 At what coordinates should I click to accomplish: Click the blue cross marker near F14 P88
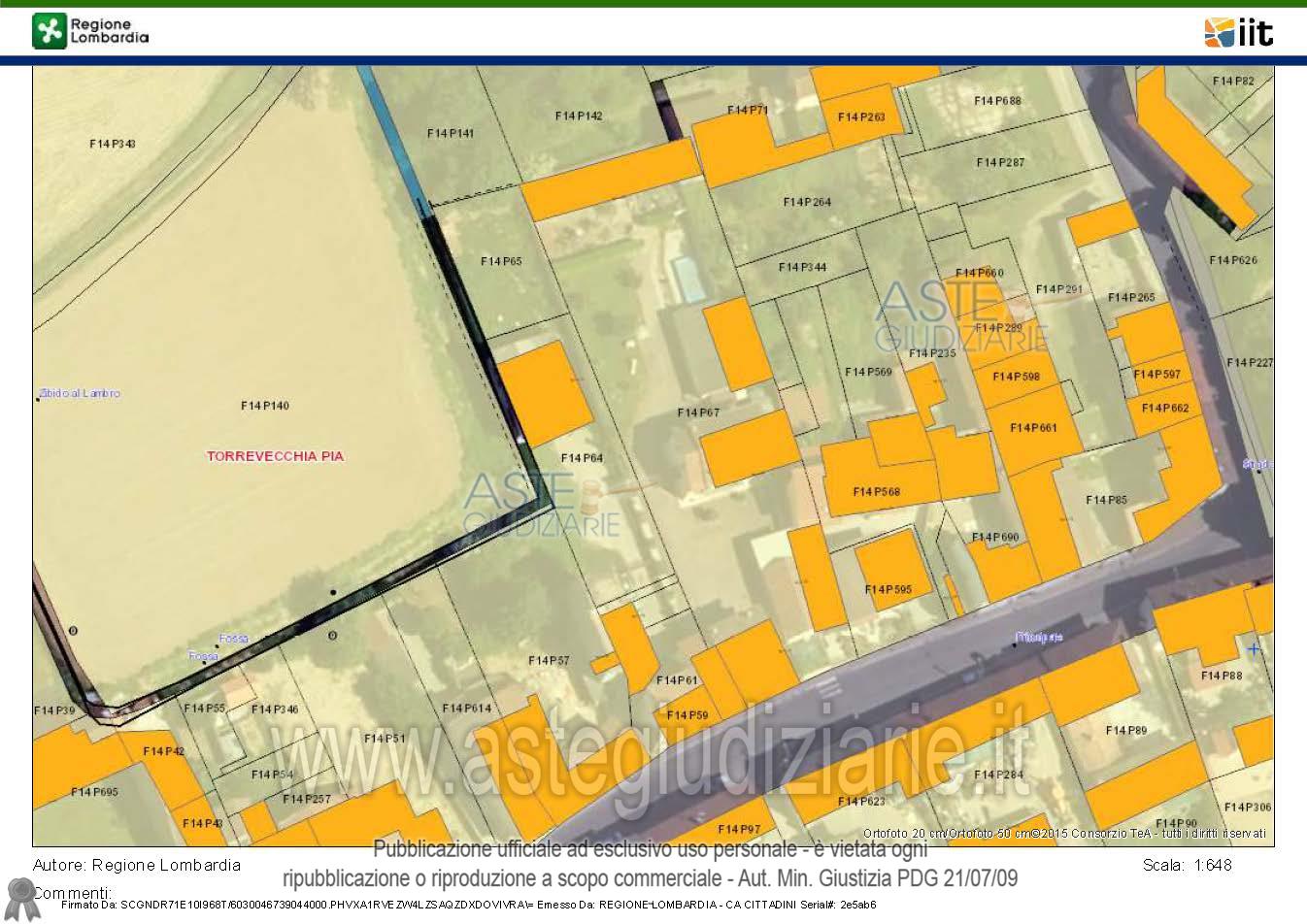(1254, 648)
